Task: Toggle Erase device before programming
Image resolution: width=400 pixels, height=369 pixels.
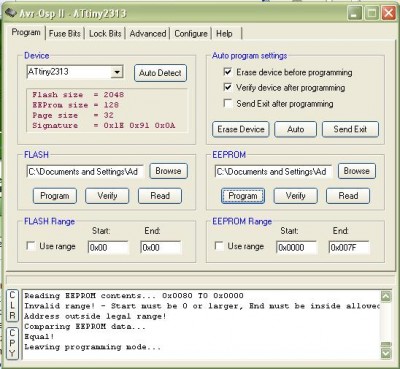Action: [228, 72]
